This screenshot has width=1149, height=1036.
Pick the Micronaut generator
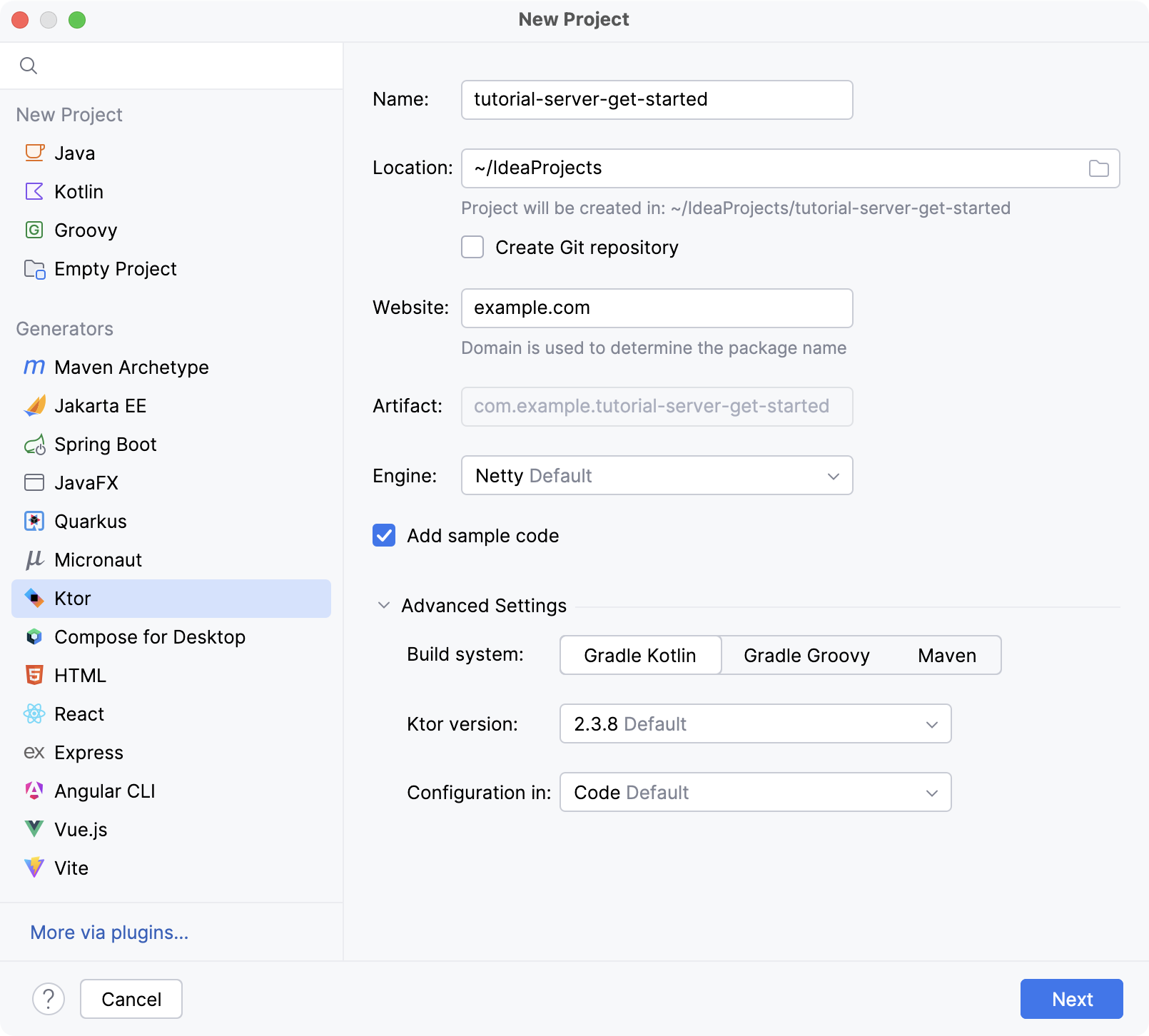click(x=98, y=559)
